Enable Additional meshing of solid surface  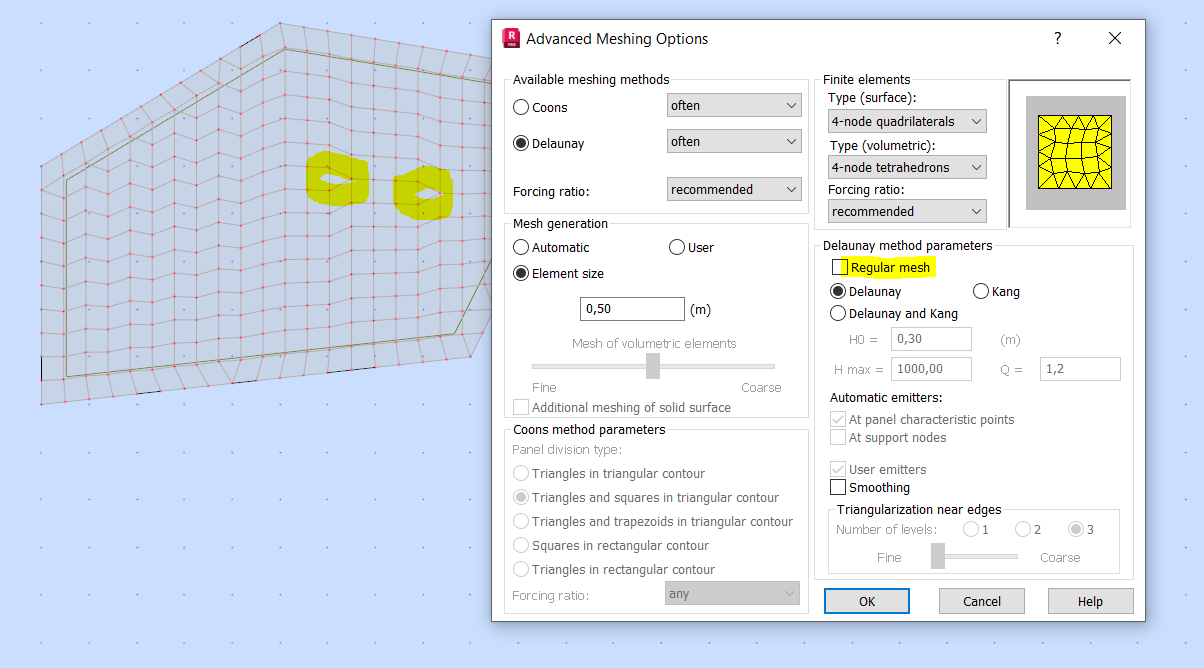click(x=521, y=407)
